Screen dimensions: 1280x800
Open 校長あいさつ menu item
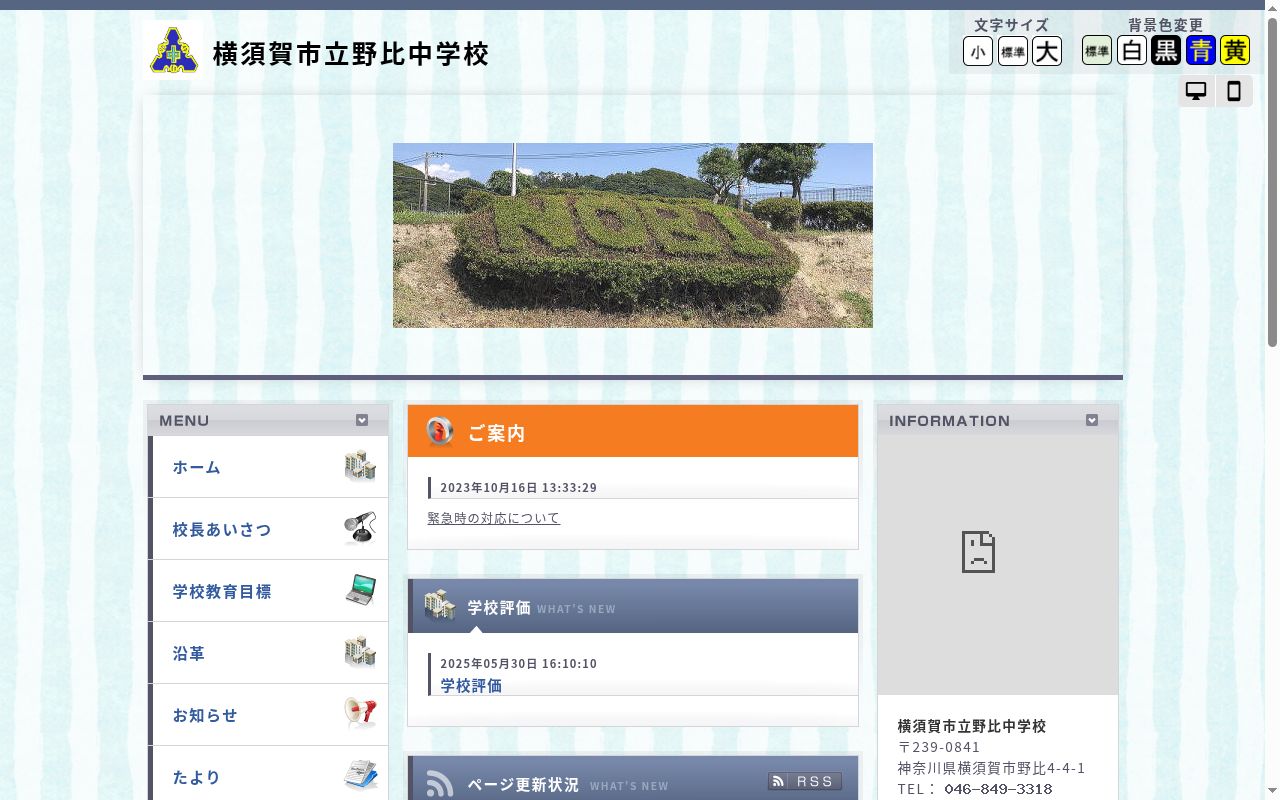click(x=268, y=529)
